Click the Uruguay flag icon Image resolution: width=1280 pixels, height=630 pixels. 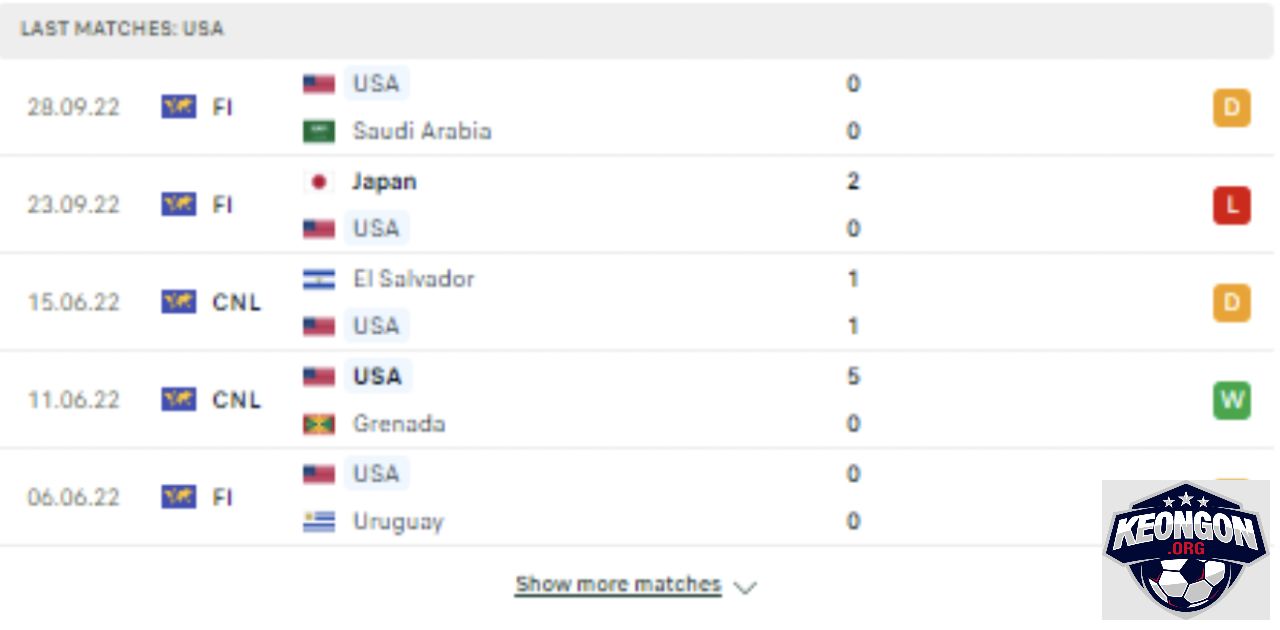[x=319, y=521]
